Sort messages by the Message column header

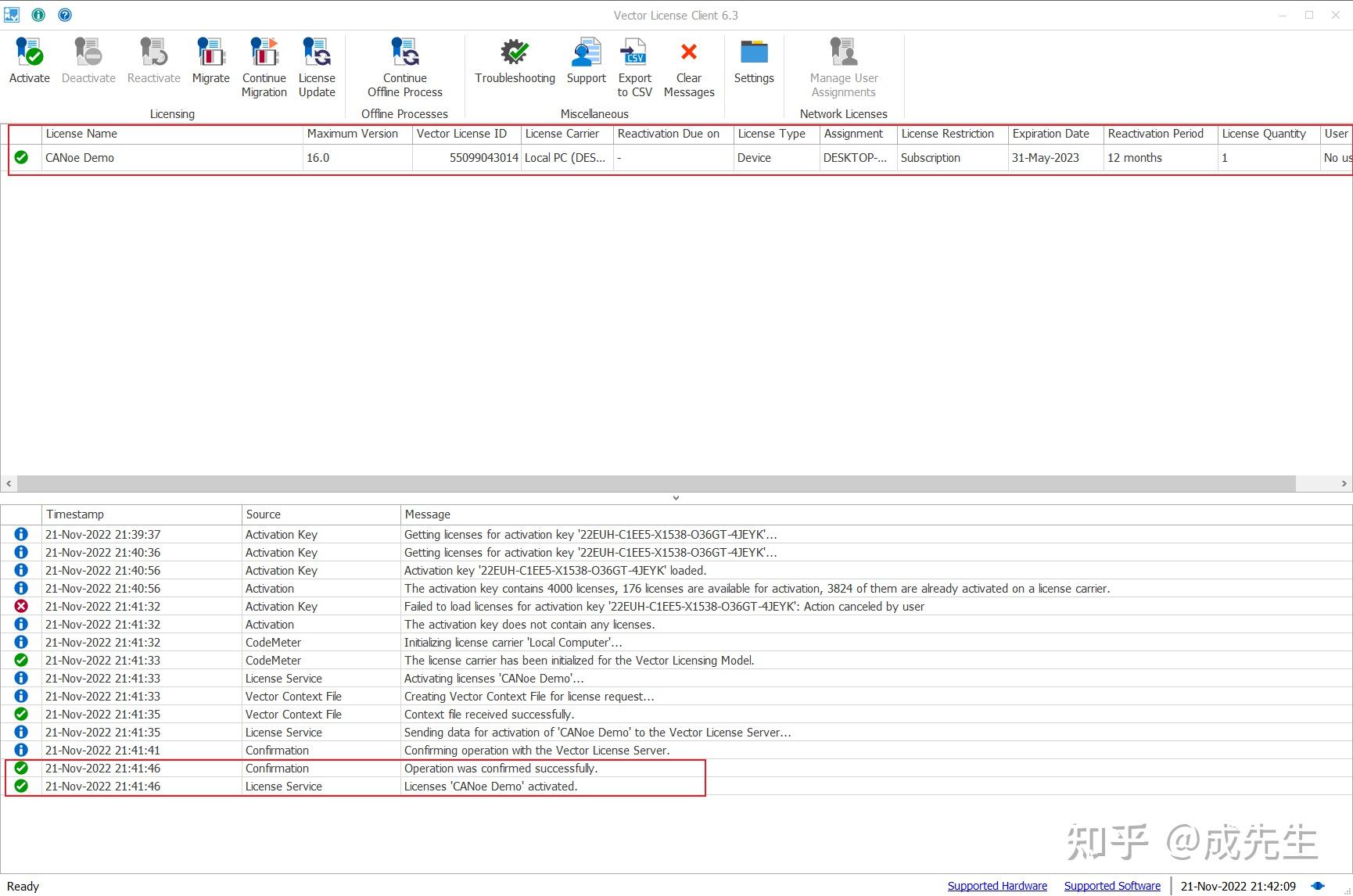tap(876, 514)
